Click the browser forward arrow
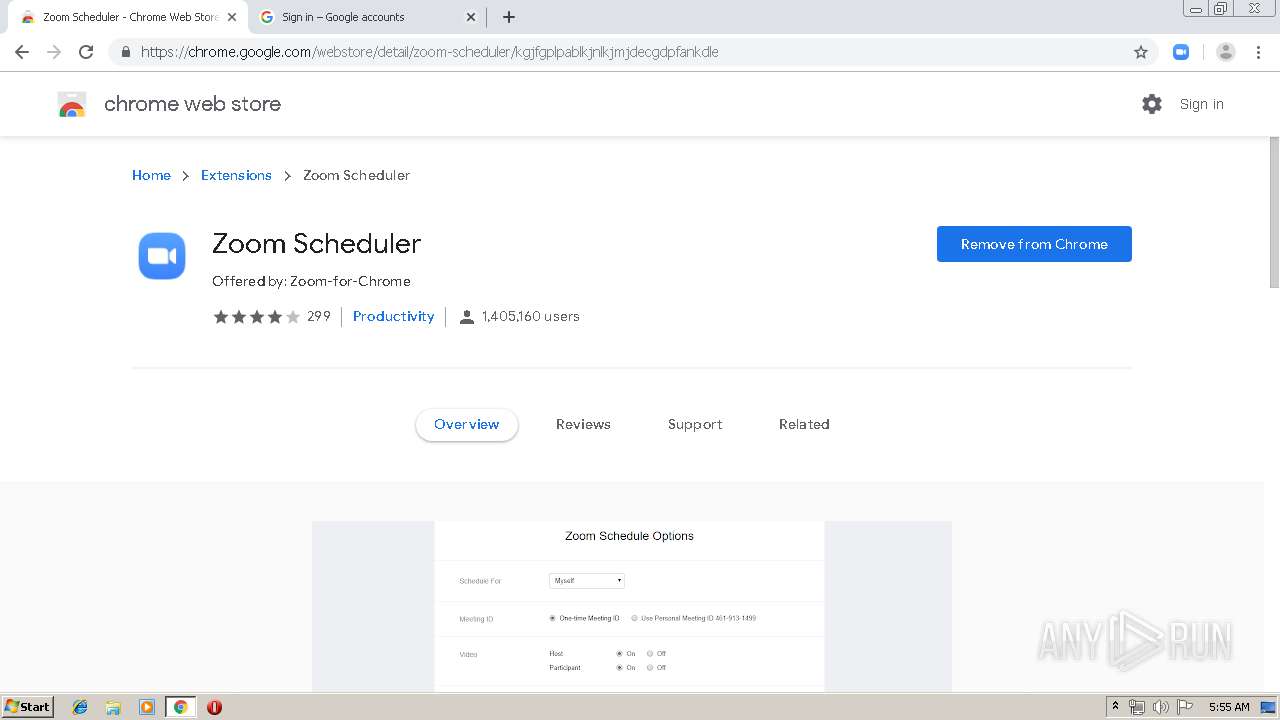 54,52
